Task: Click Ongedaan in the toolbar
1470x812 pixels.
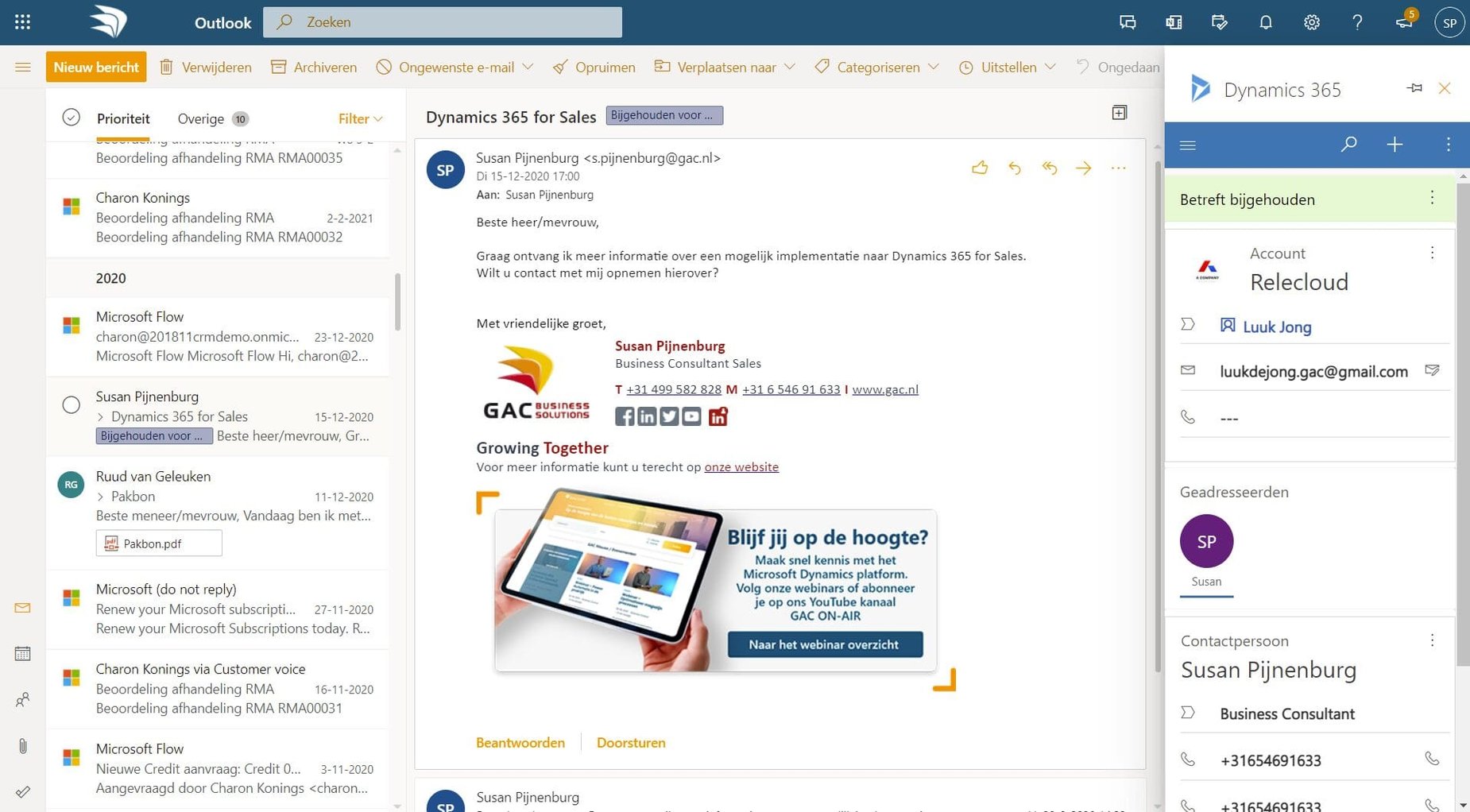Action: [1118, 67]
